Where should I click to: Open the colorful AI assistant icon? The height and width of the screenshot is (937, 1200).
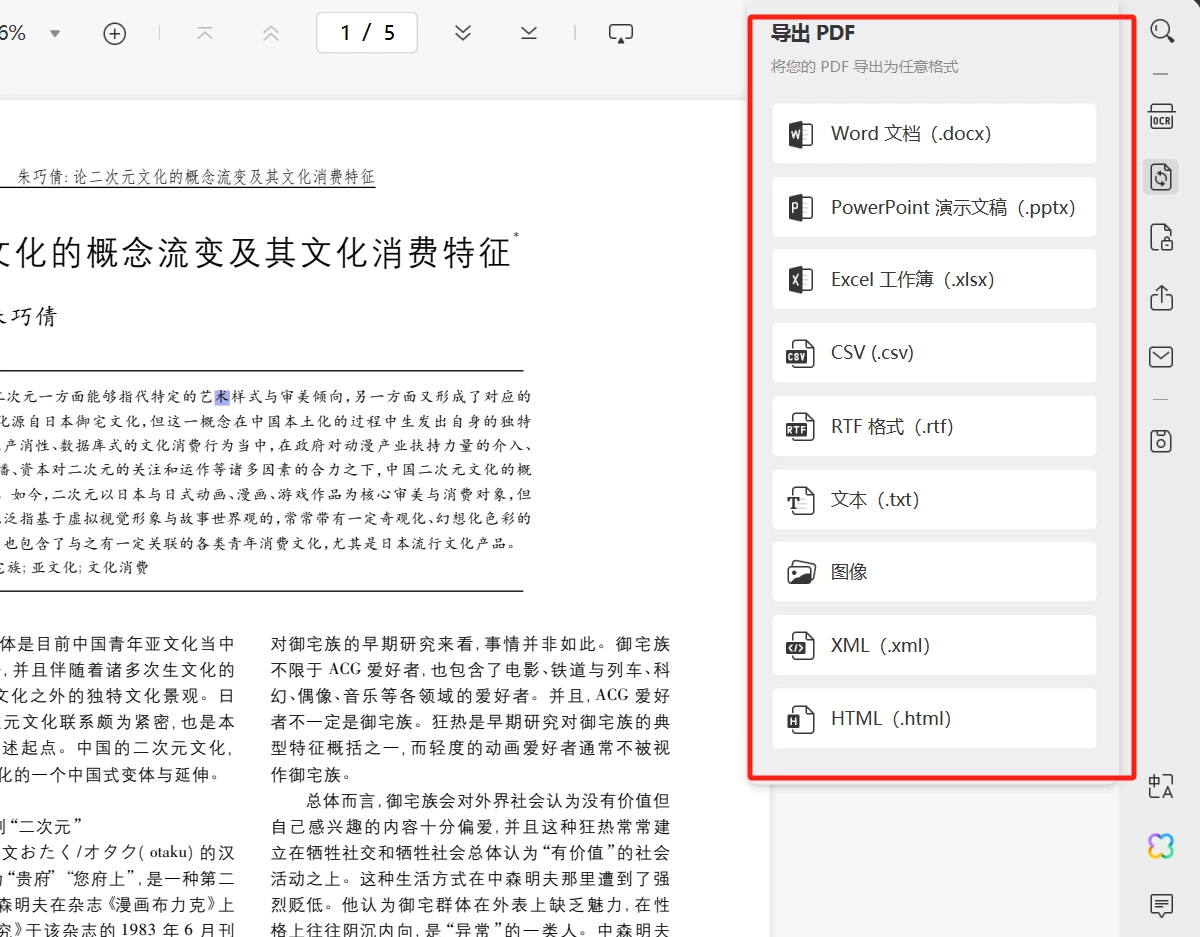pos(1161,847)
